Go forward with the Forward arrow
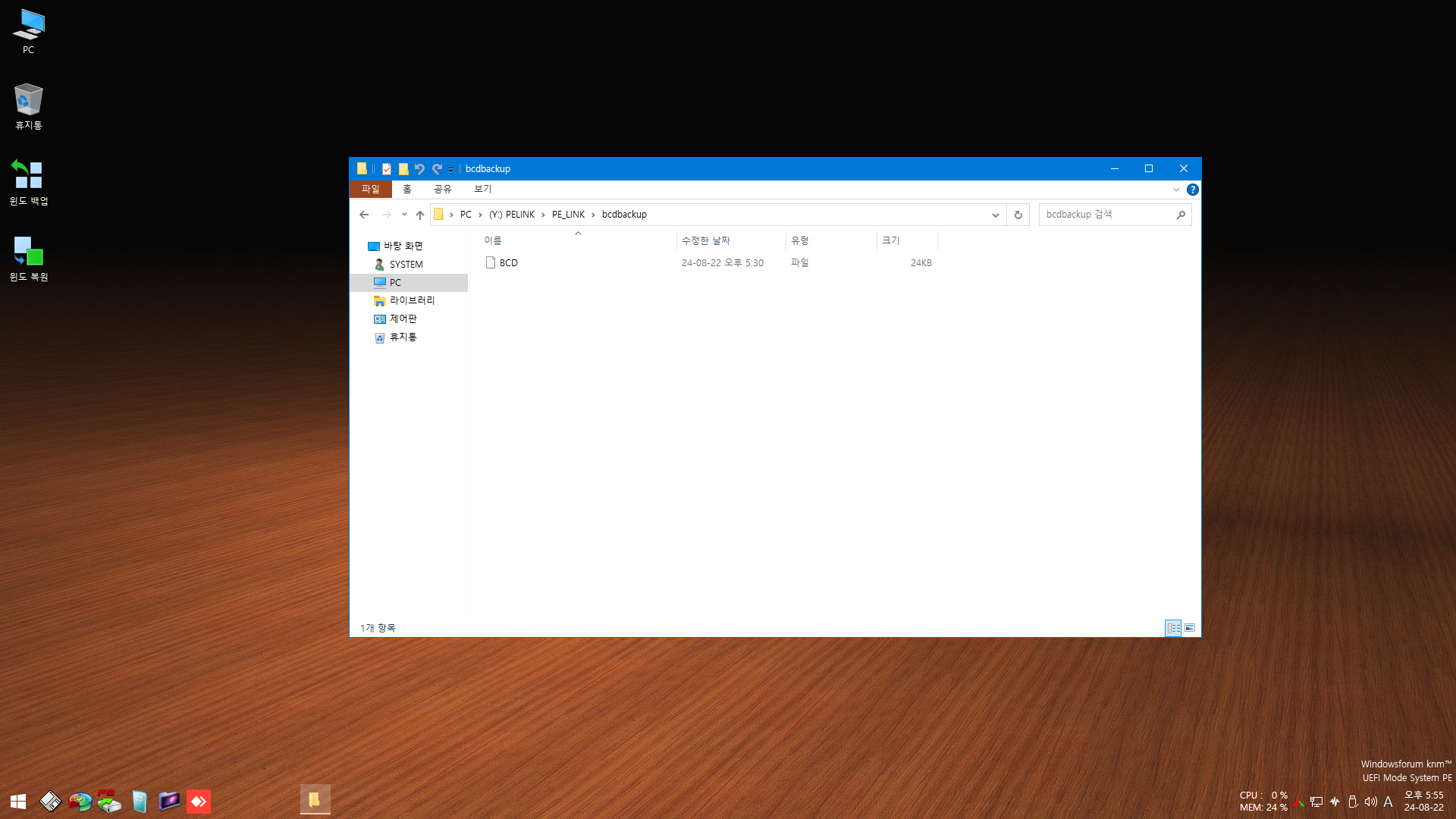The image size is (1456, 819). pyautogui.click(x=387, y=215)
